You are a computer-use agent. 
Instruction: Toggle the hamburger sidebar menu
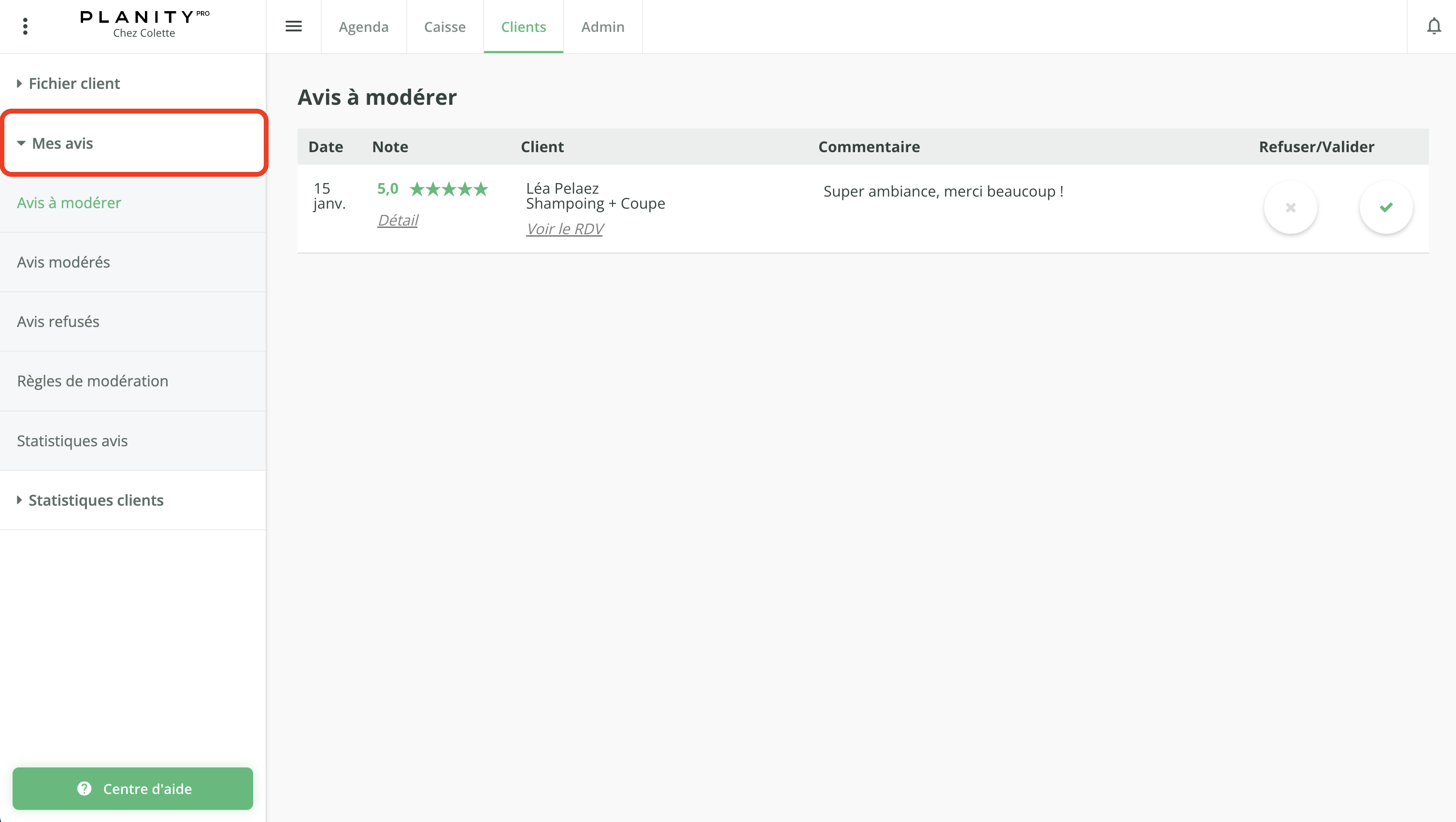click(293, 26)
